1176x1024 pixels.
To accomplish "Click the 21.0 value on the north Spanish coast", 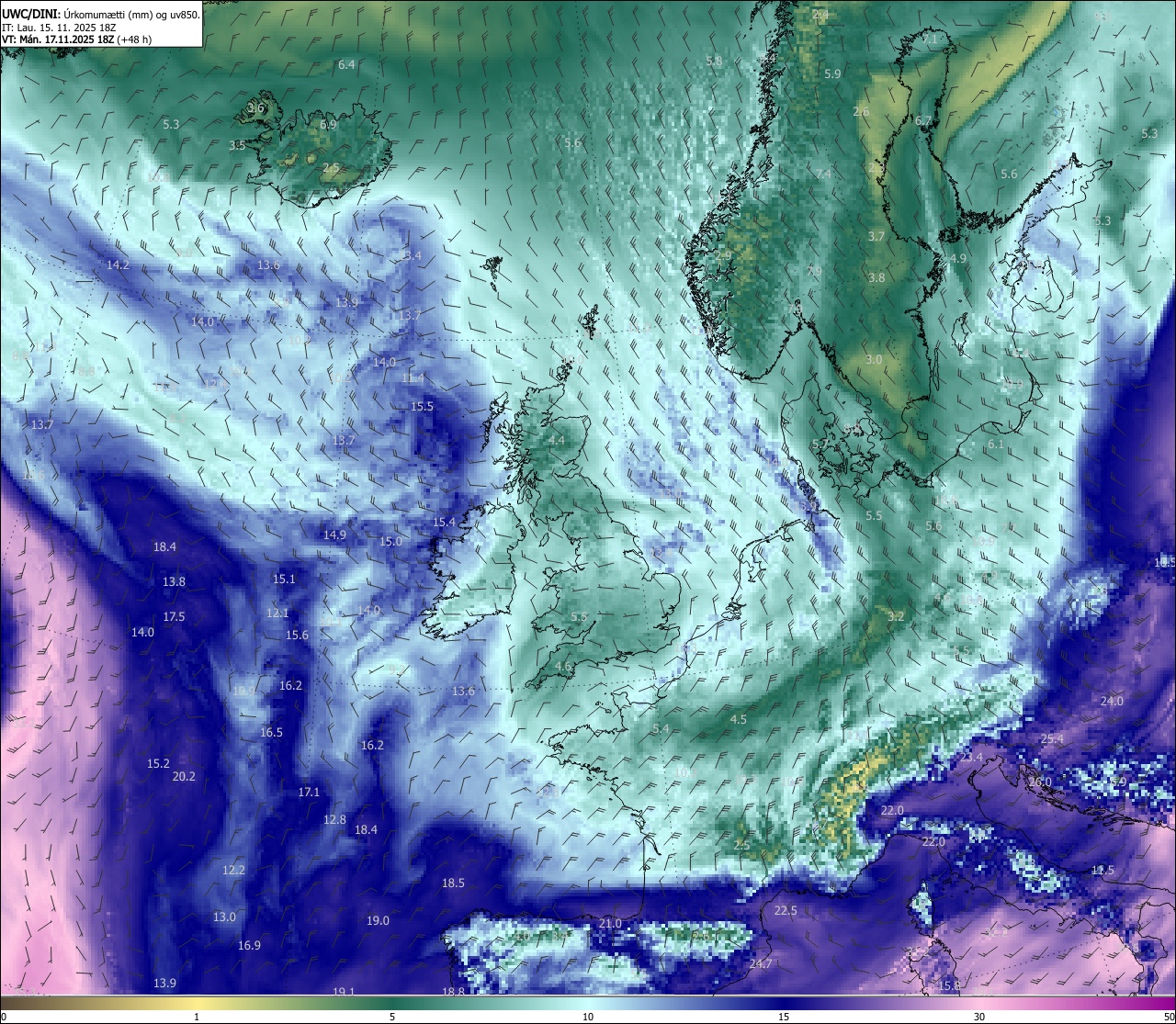I will [610, 924].
